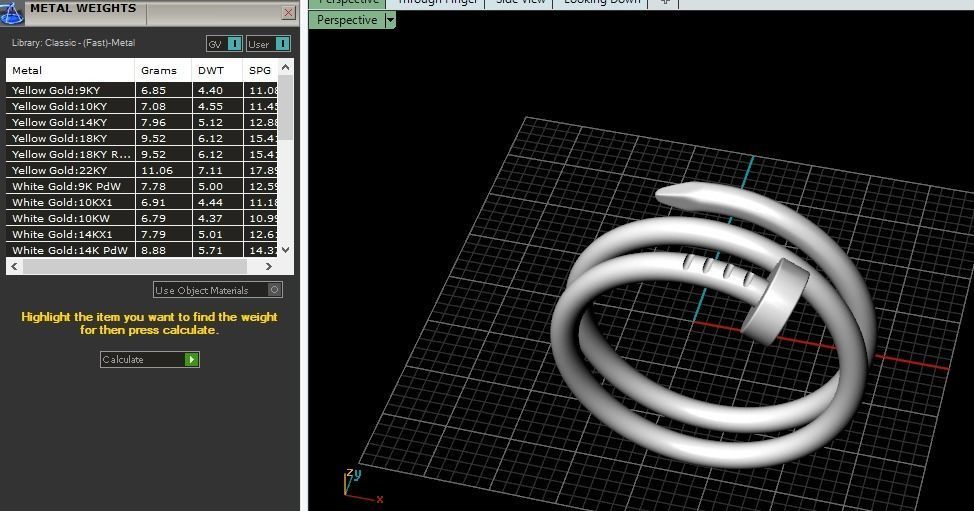The image size is (974, 511).
Task: Select the Yellow Gold:18KY R... row
Action: 142,154
